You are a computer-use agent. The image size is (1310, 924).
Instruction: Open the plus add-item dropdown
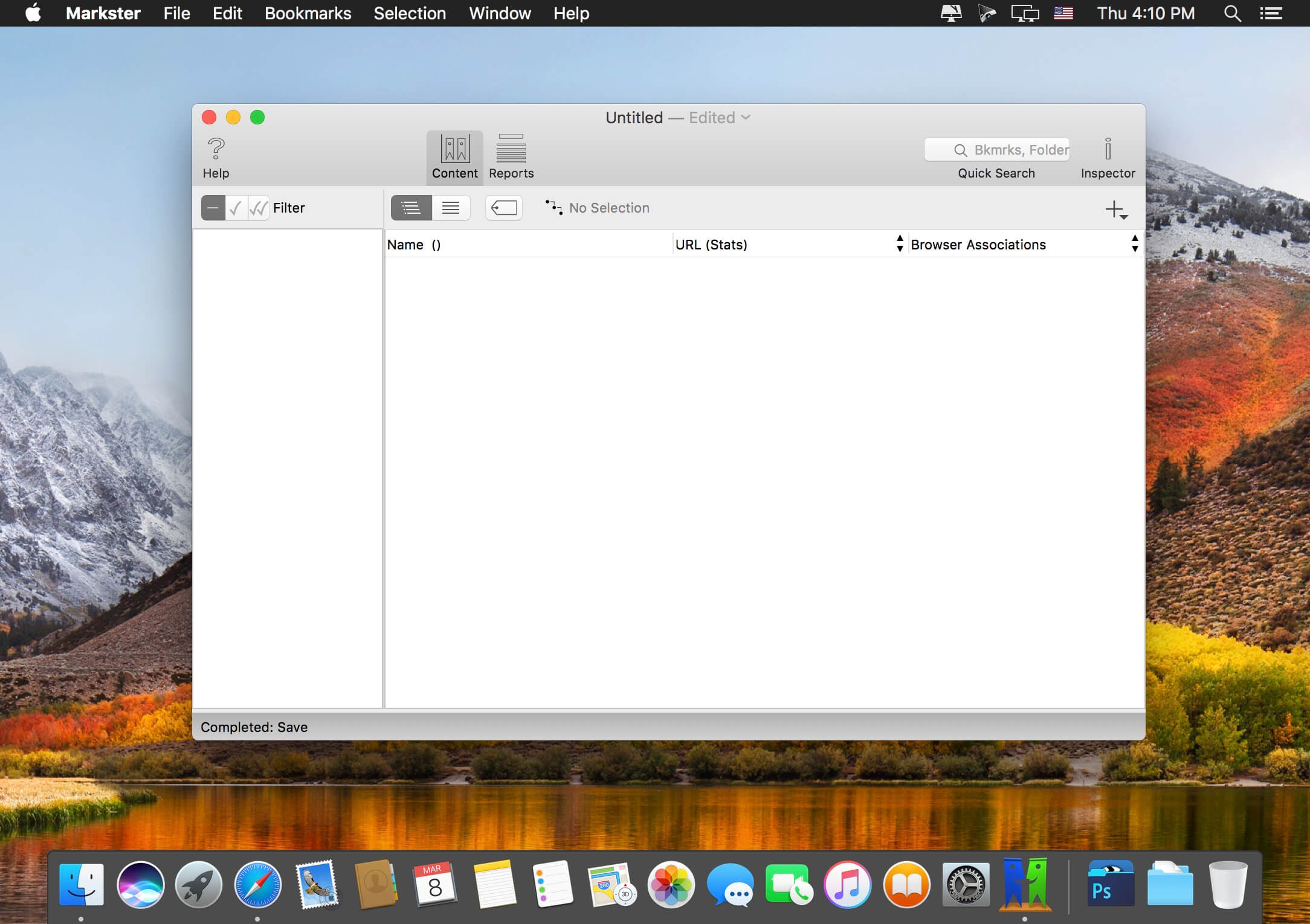click(x=1116, y=210)
